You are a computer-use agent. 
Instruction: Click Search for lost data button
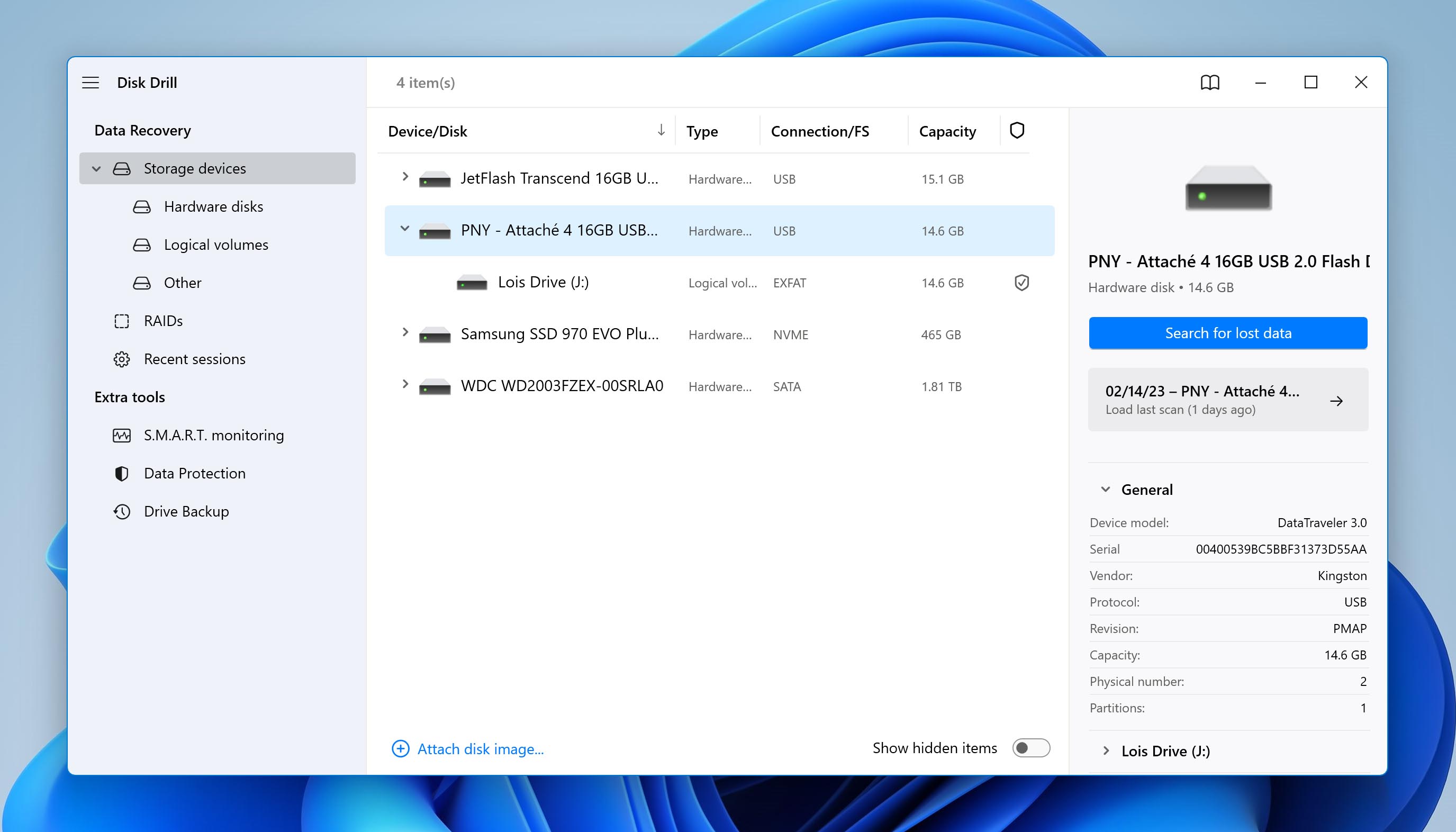coord(1228,332)
